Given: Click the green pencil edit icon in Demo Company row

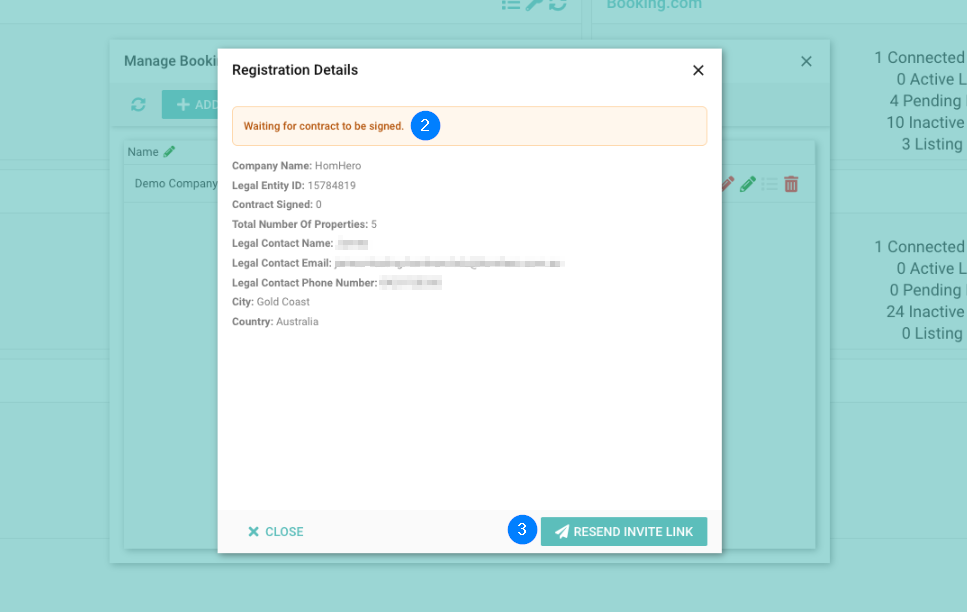Looking at the screenshot, I should tap(747, 184).
